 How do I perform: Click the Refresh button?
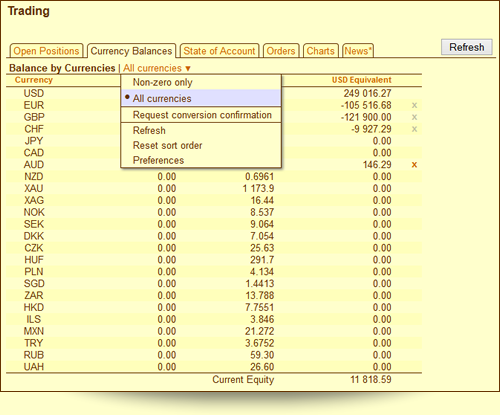[467, 47]
